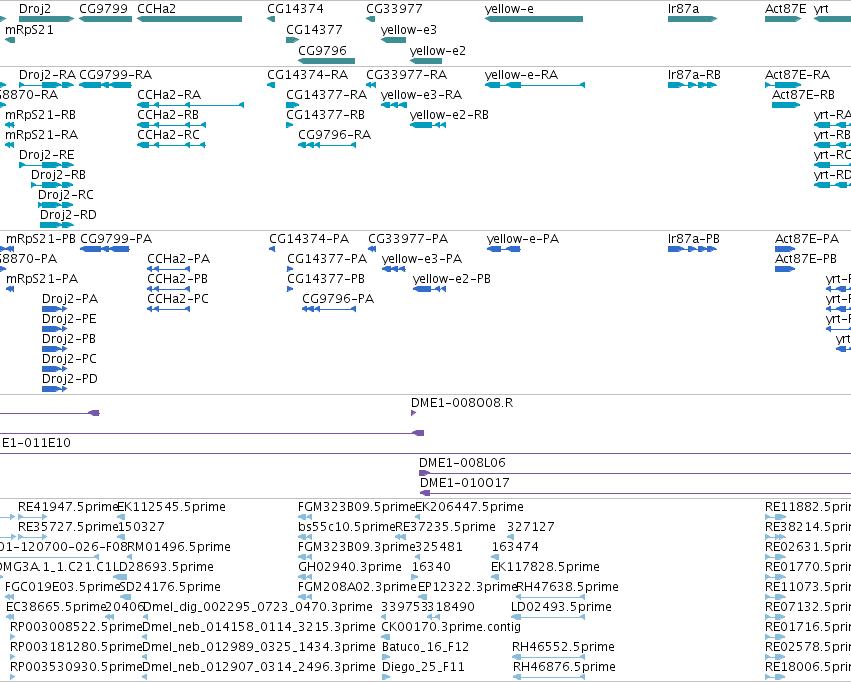Open EST RH46876.5prime
The image size is (851, 682).
click(549, 677)
